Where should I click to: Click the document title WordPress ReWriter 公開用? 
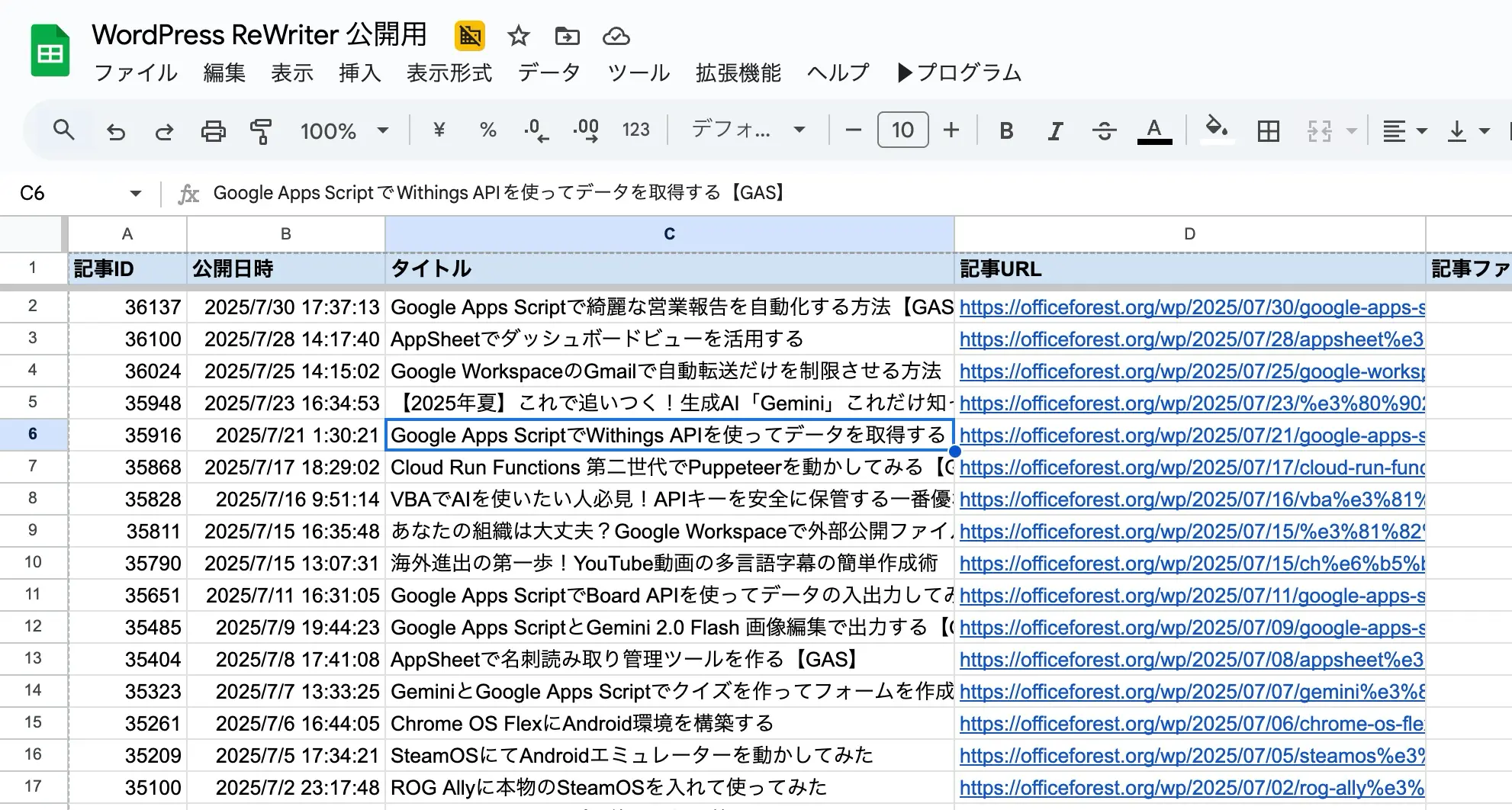(x=259, y=35)
